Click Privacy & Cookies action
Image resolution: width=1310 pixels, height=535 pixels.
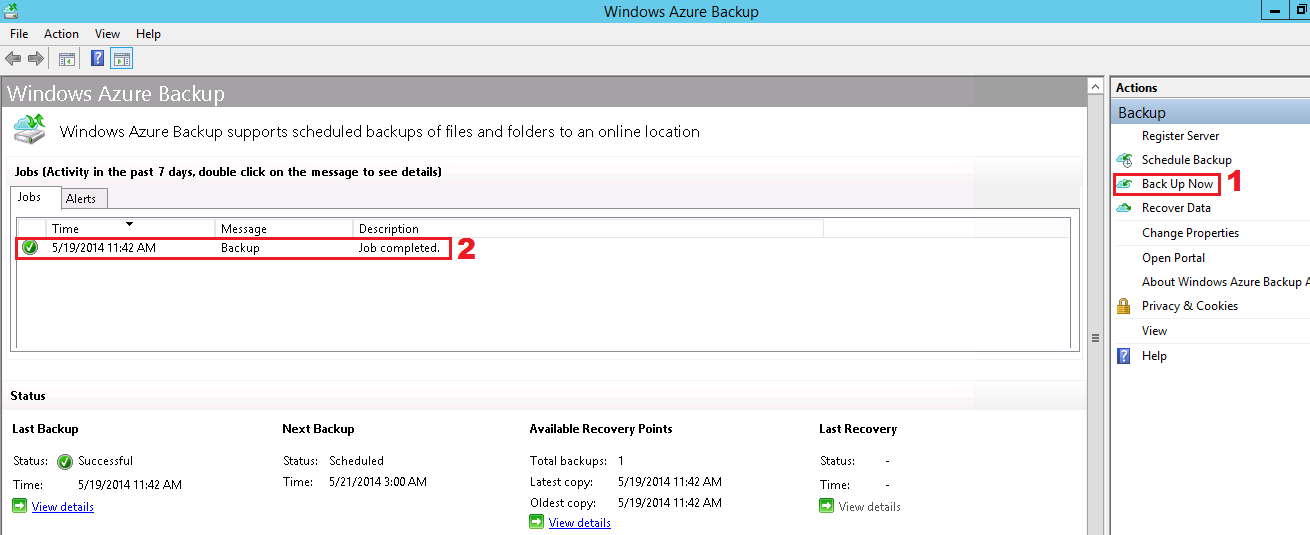(x=1190, y=306)
